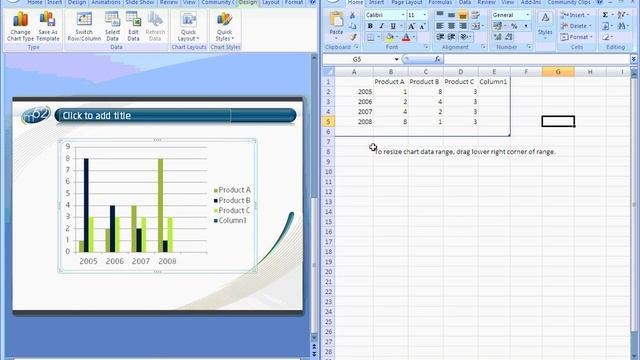Image resolution: width=640 pixels, height=360 pixels.
Task: Switch to Excel Formulas tab
Action: (440, 2)
